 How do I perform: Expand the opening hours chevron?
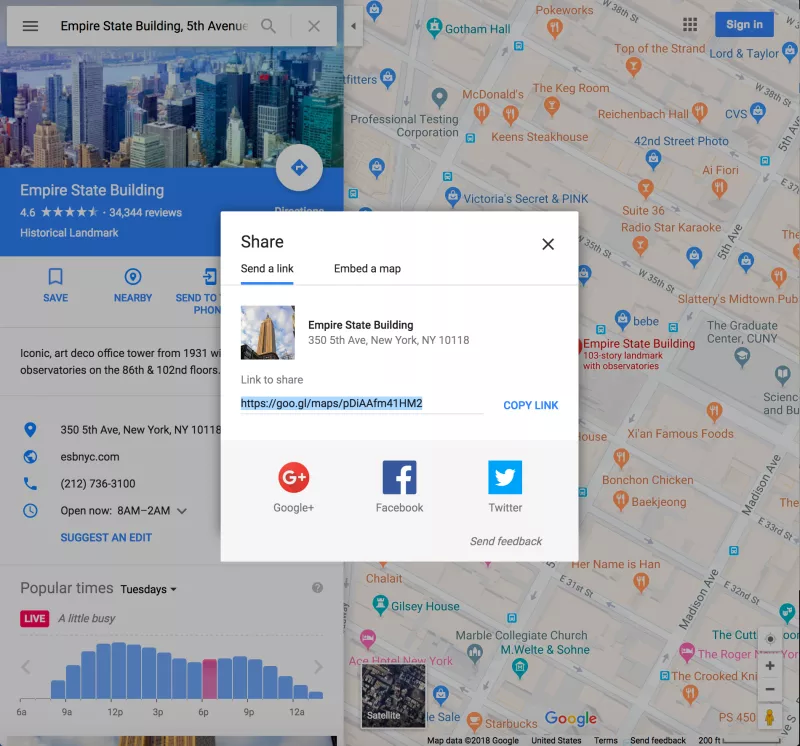click(182, 511)
